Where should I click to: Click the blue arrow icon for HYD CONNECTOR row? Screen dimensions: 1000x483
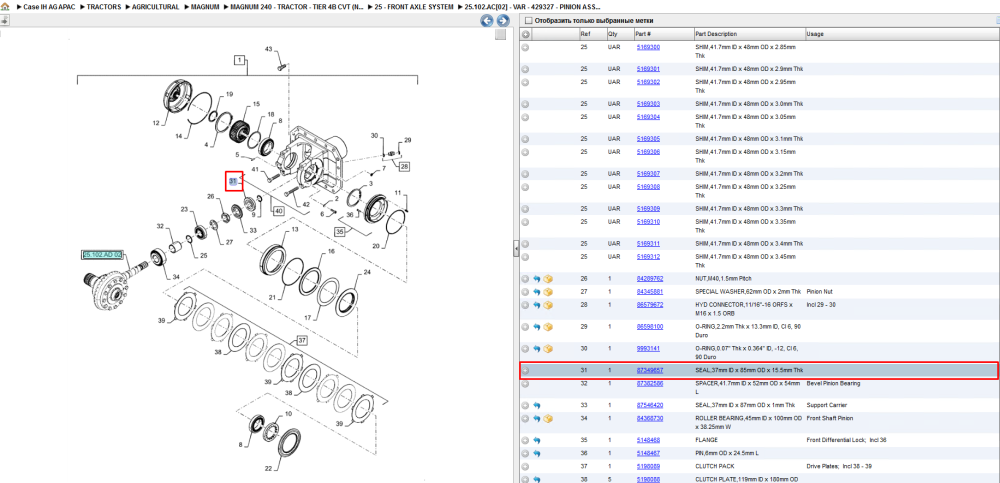pos(537,305)
